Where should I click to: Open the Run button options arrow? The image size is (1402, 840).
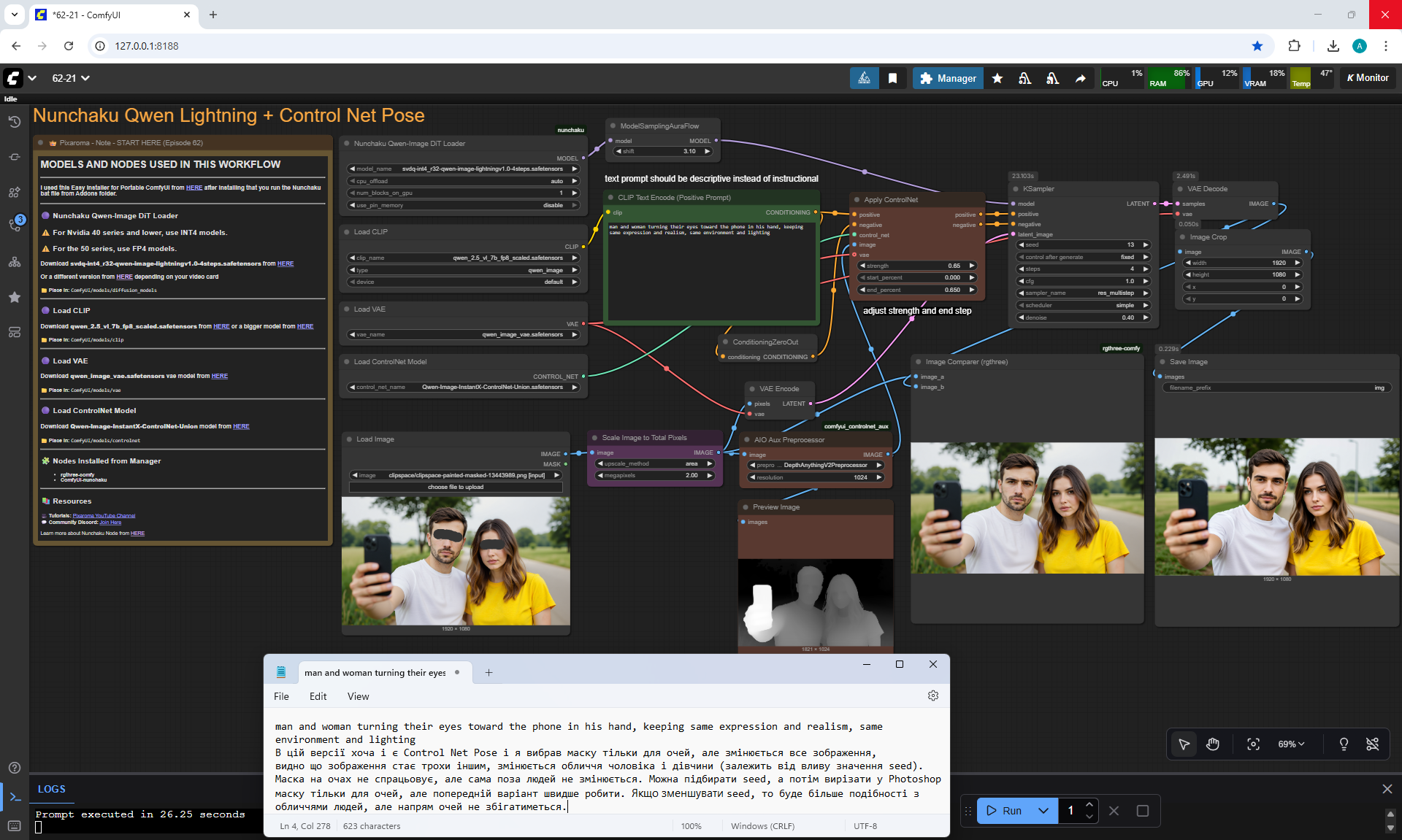coord(1043,811)
